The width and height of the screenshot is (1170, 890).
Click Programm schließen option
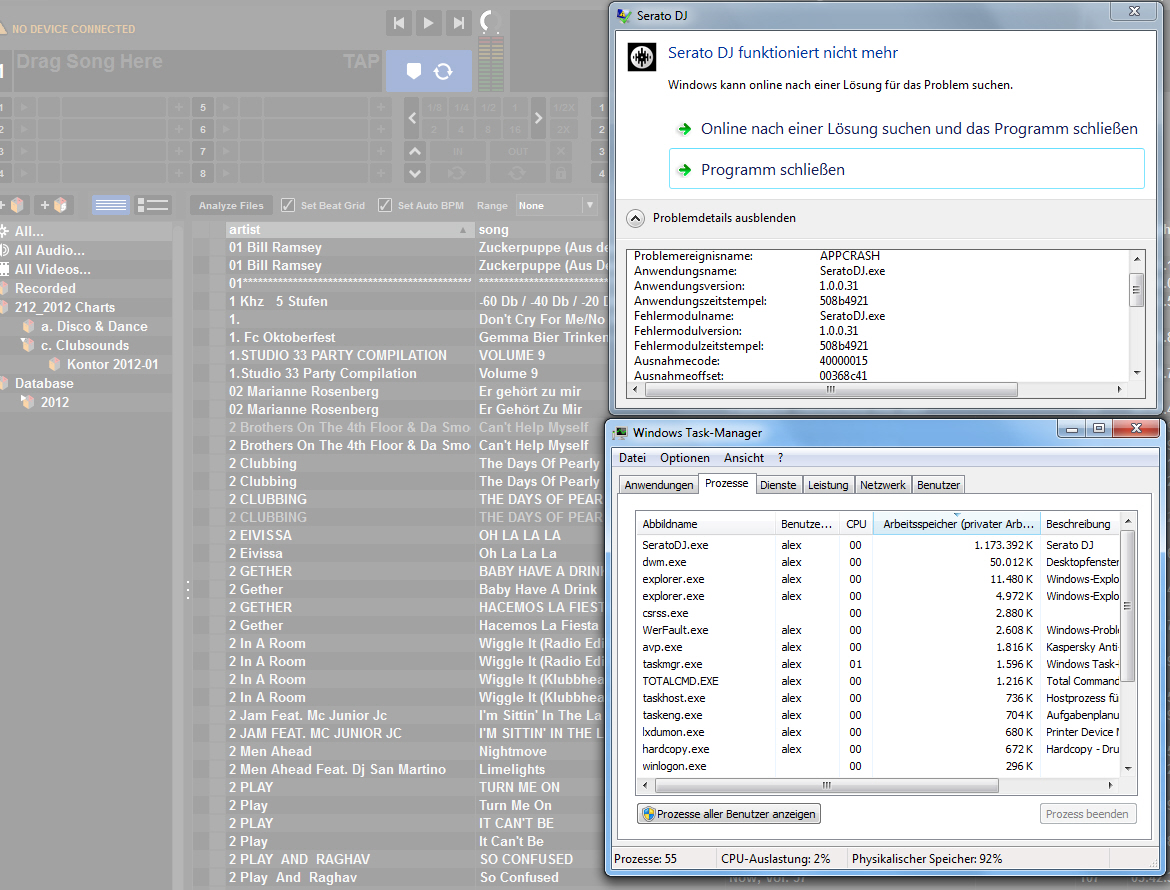click(907, 169)
